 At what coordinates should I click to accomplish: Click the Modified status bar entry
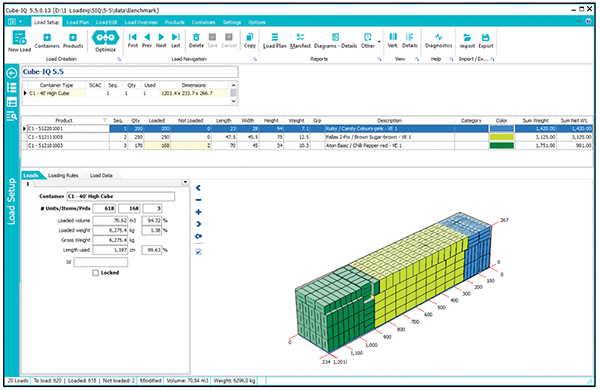click(x=150, y=380)
